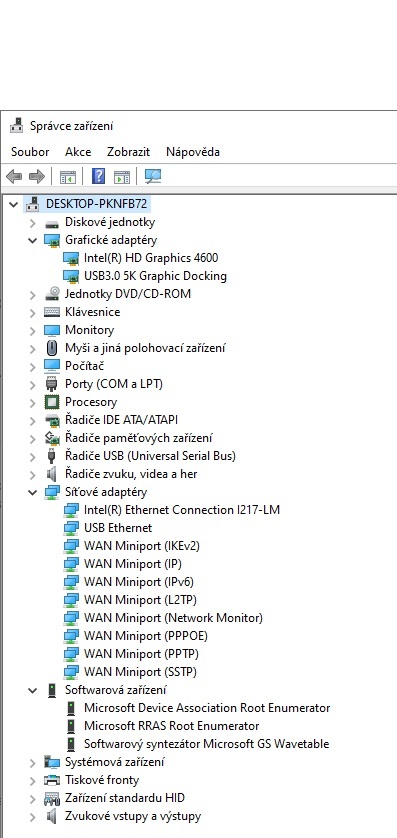The width and height of the screenshot is (397, 838).
Task: Click the speaker icon for Řadiče zvuku, videa a her
Action: pos(52,474)
